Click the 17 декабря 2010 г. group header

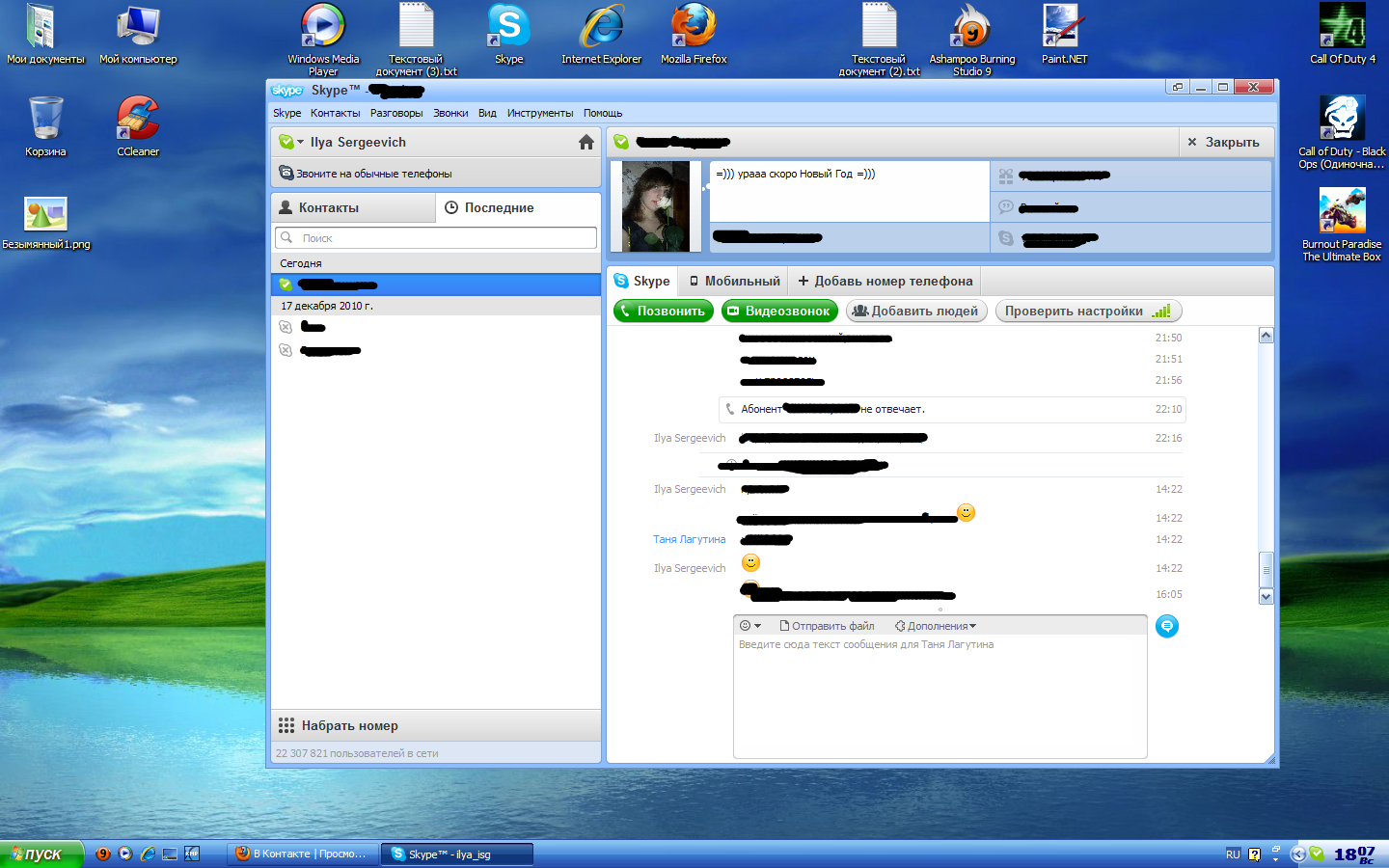click(x=436, y=306)
